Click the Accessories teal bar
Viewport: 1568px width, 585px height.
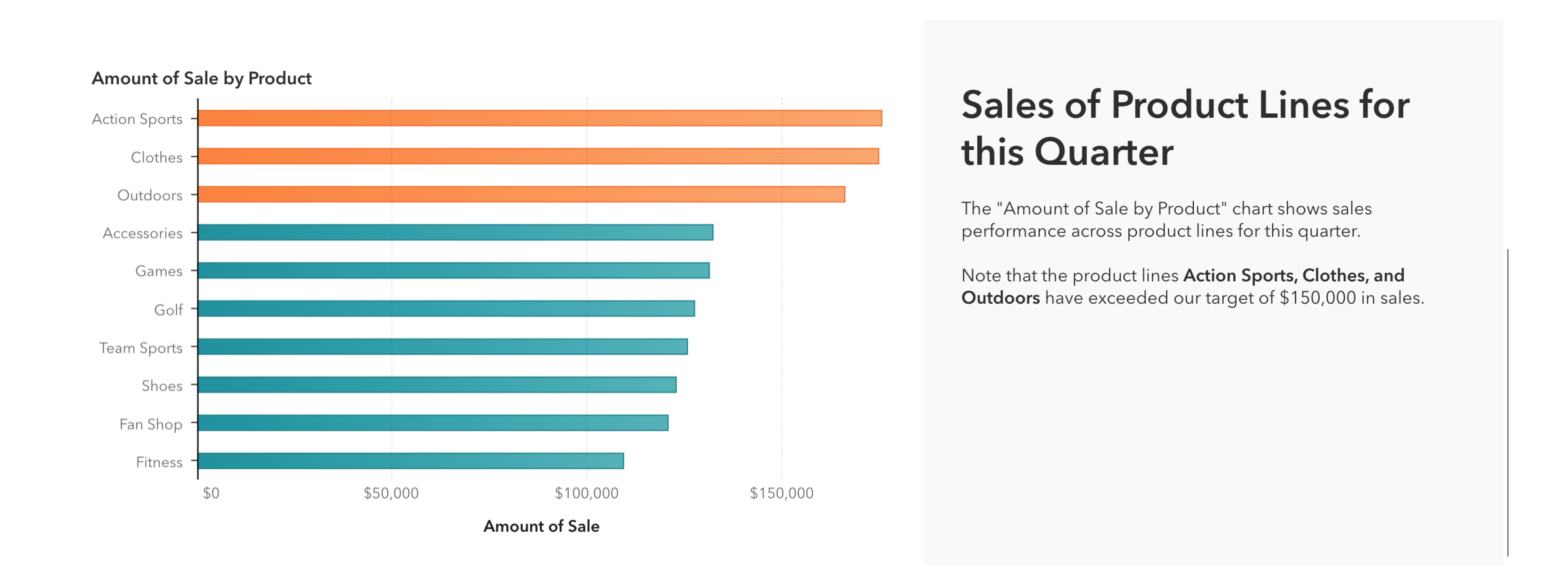(x=455, y=232)
